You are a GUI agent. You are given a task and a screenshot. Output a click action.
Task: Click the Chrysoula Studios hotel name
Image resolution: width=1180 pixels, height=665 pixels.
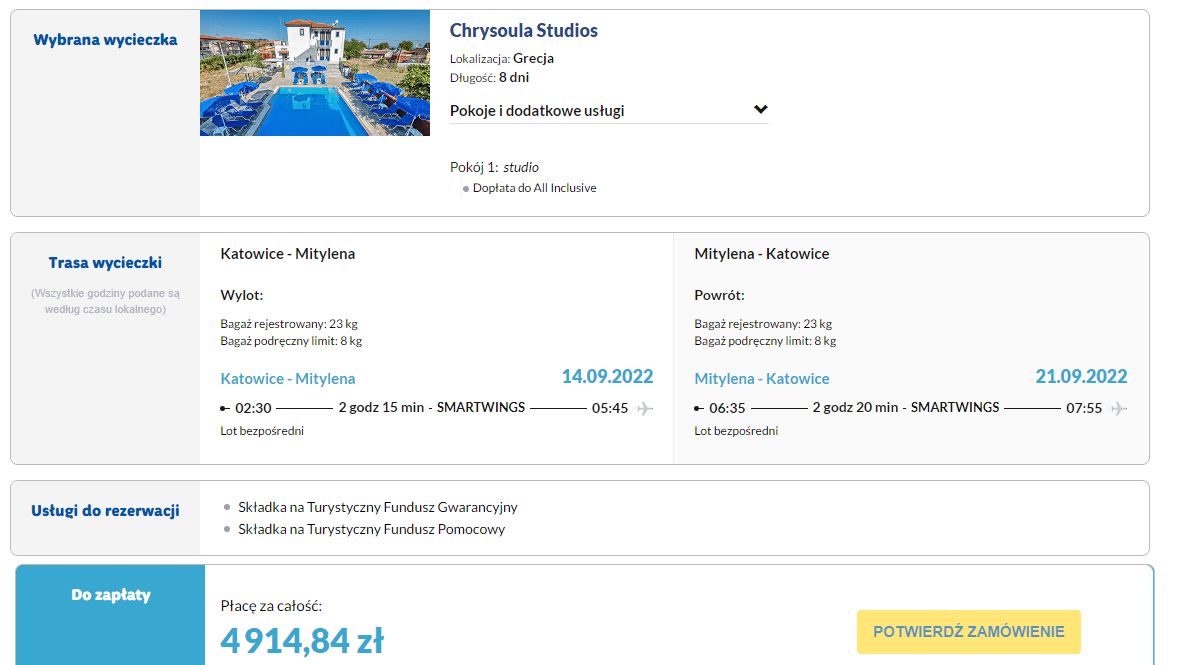[x=523, y=30]
